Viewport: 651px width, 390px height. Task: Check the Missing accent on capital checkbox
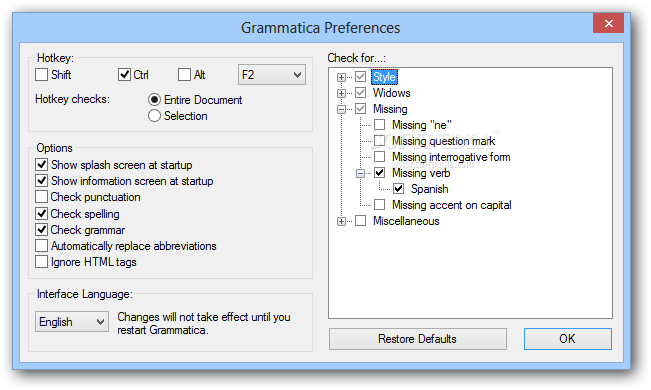point(379,205)
